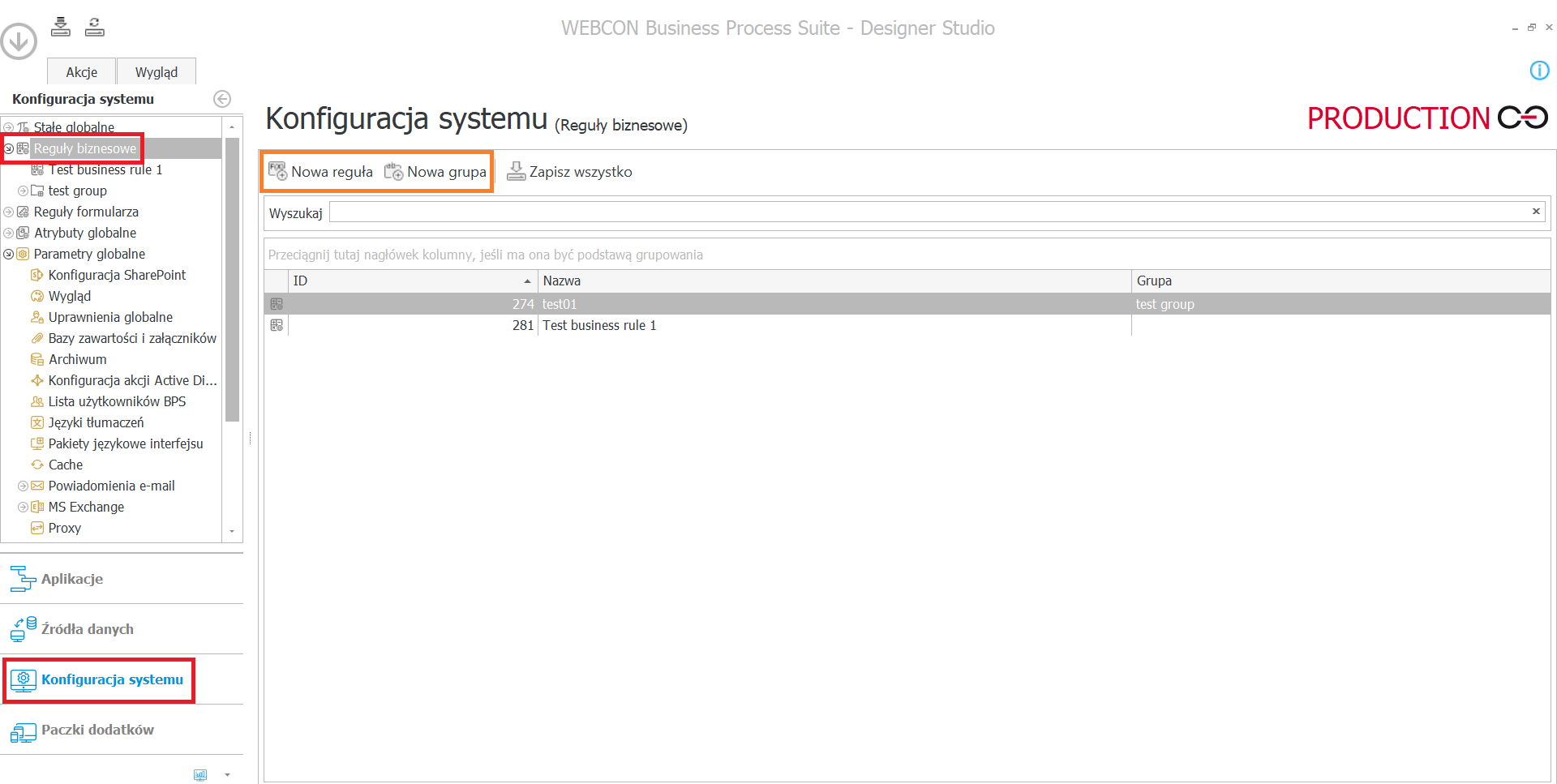Screen dimensions: 1557x784
Task: Collapse the Parametry globalne node
Action: (x=9, y=254)
